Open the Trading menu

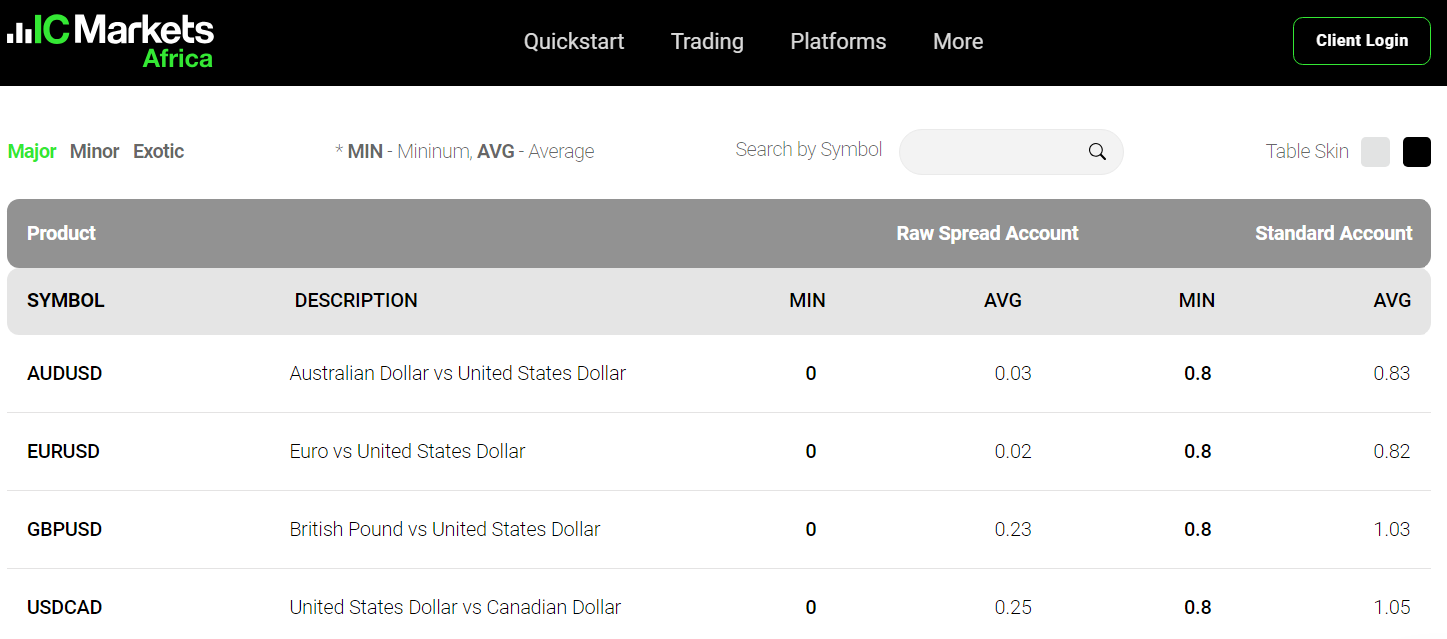[x=707, y=41]
